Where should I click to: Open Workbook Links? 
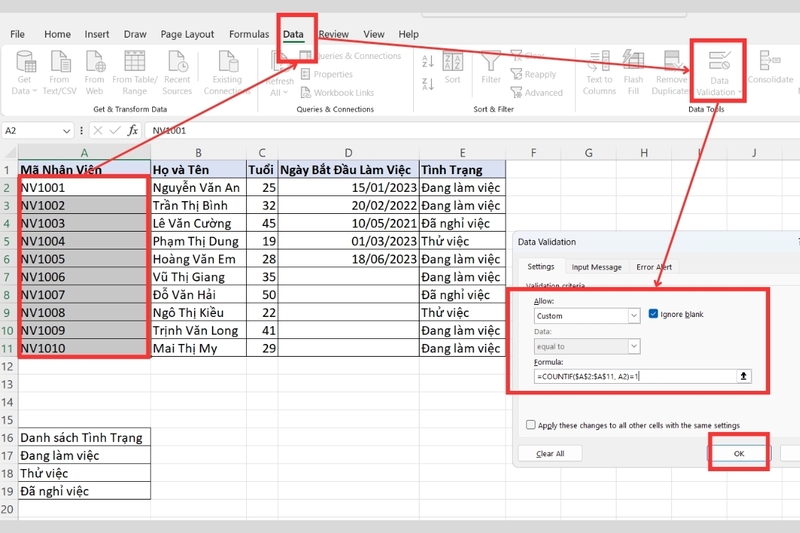[x=338, y=93]
